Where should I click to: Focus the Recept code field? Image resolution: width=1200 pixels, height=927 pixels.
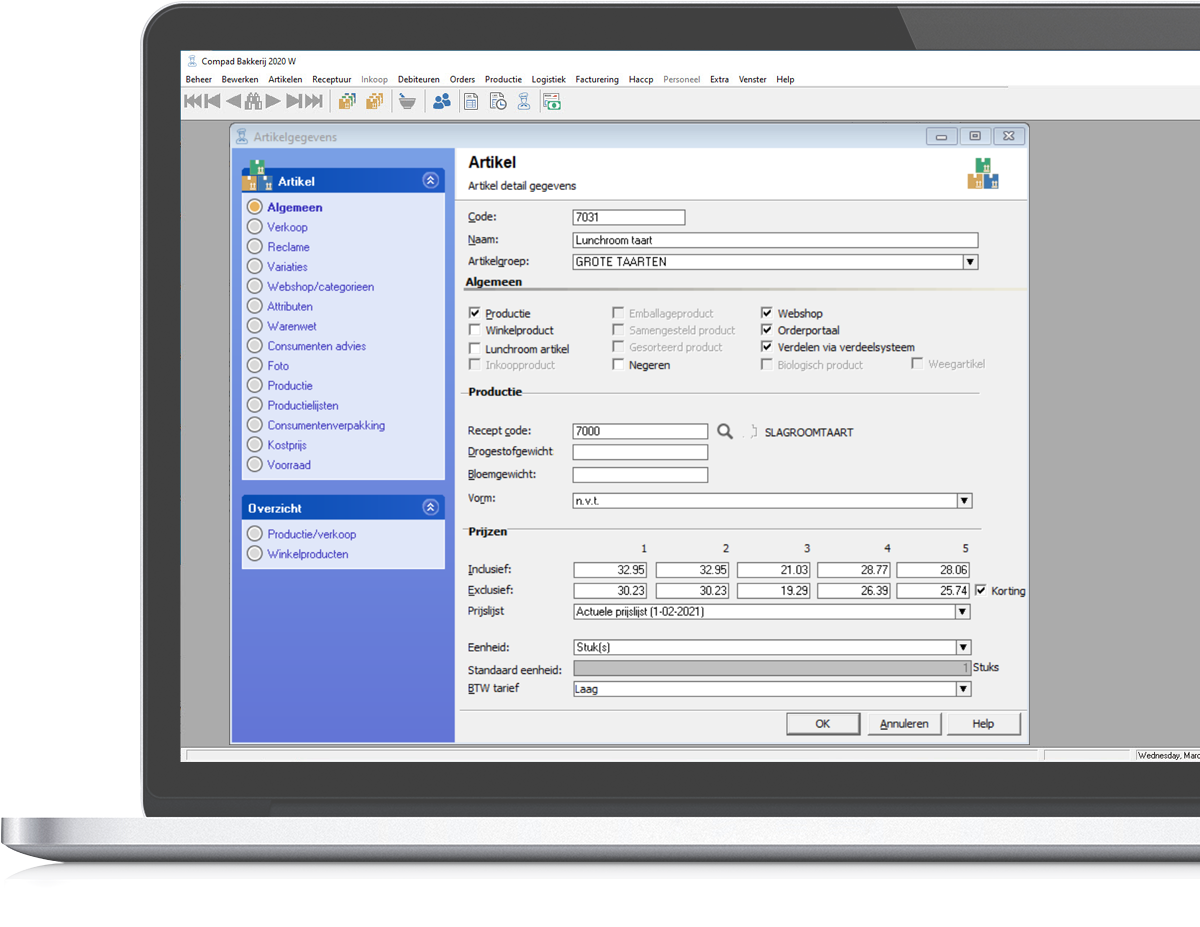point(640,432)
